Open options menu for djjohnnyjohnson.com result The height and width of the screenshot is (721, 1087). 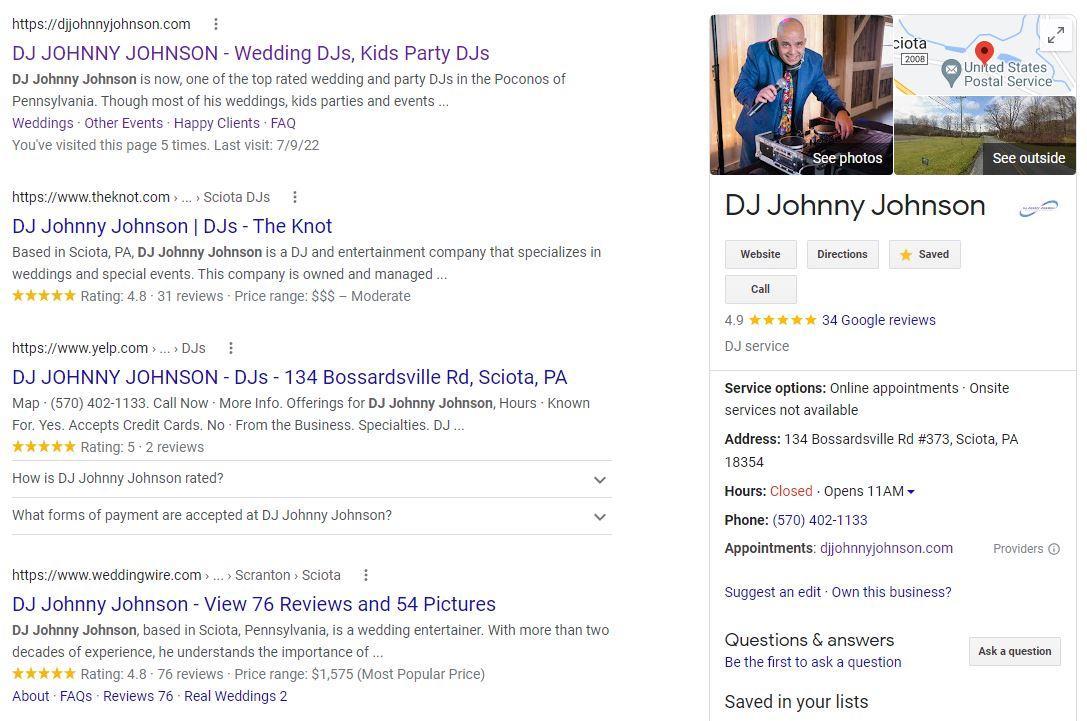[x=216, y=24]
